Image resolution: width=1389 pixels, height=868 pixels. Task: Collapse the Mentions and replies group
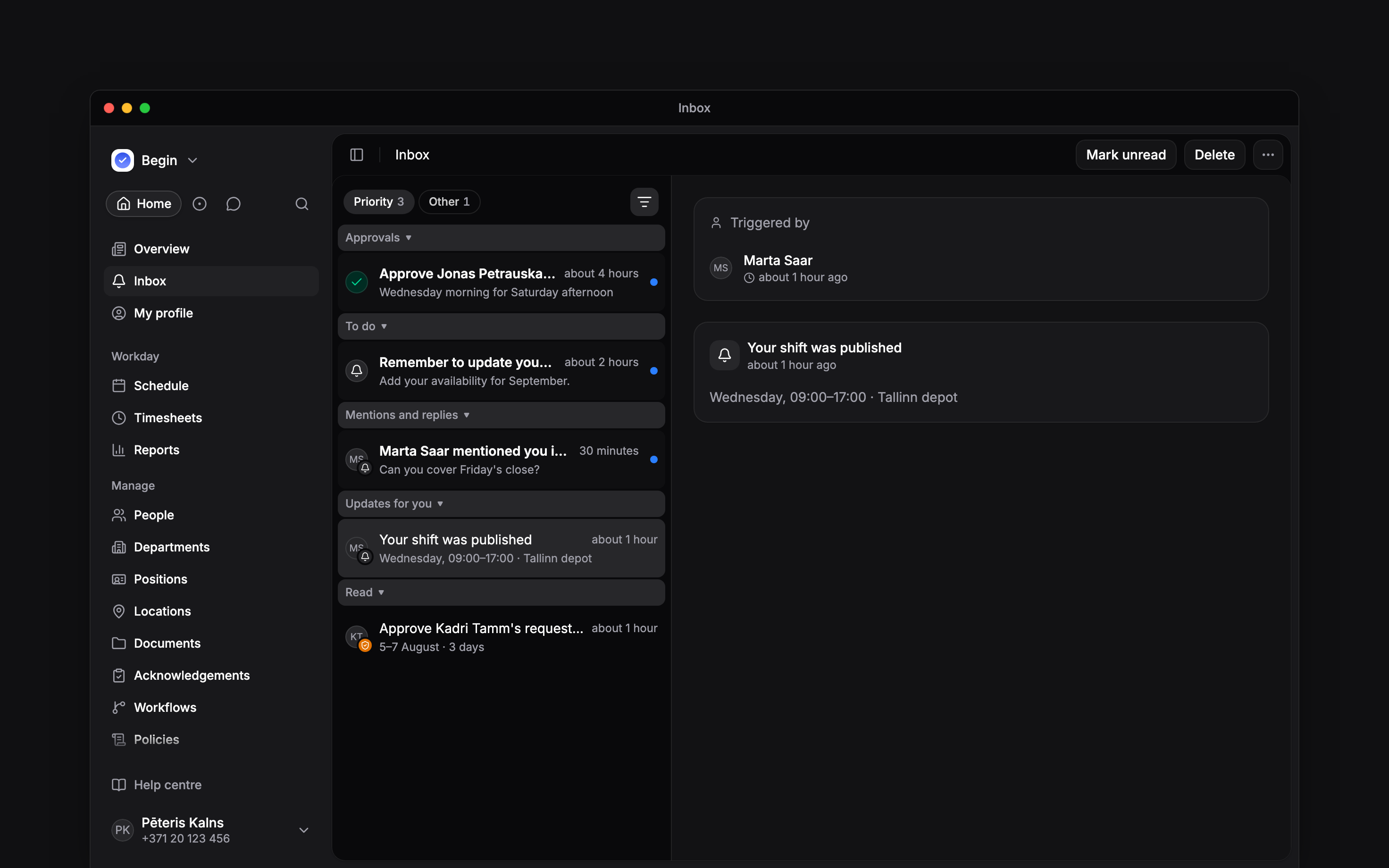501,415
